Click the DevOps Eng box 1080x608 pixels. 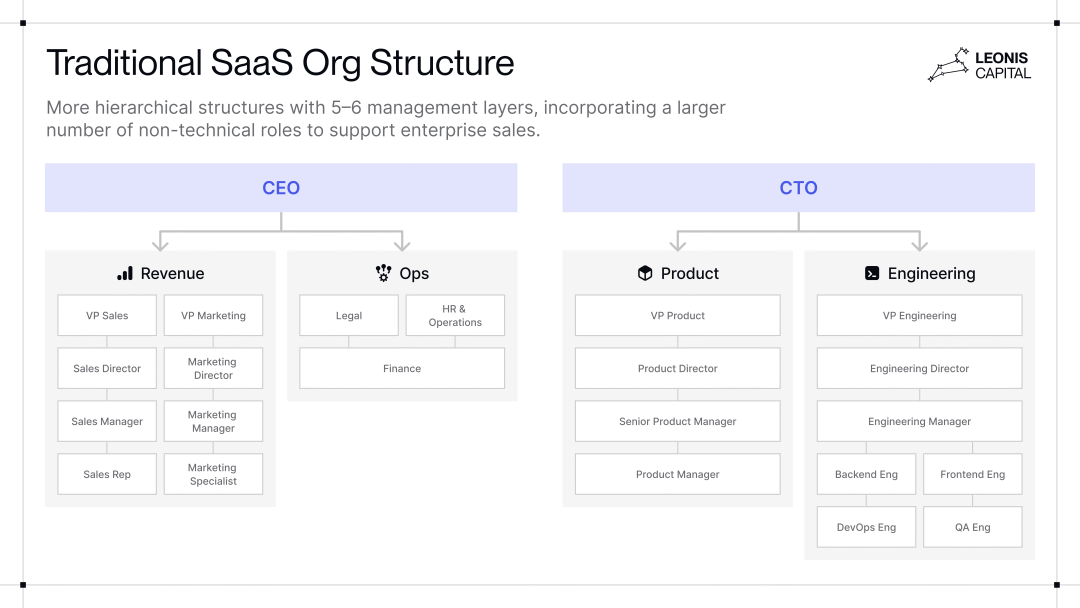click(x=866, y=527)
